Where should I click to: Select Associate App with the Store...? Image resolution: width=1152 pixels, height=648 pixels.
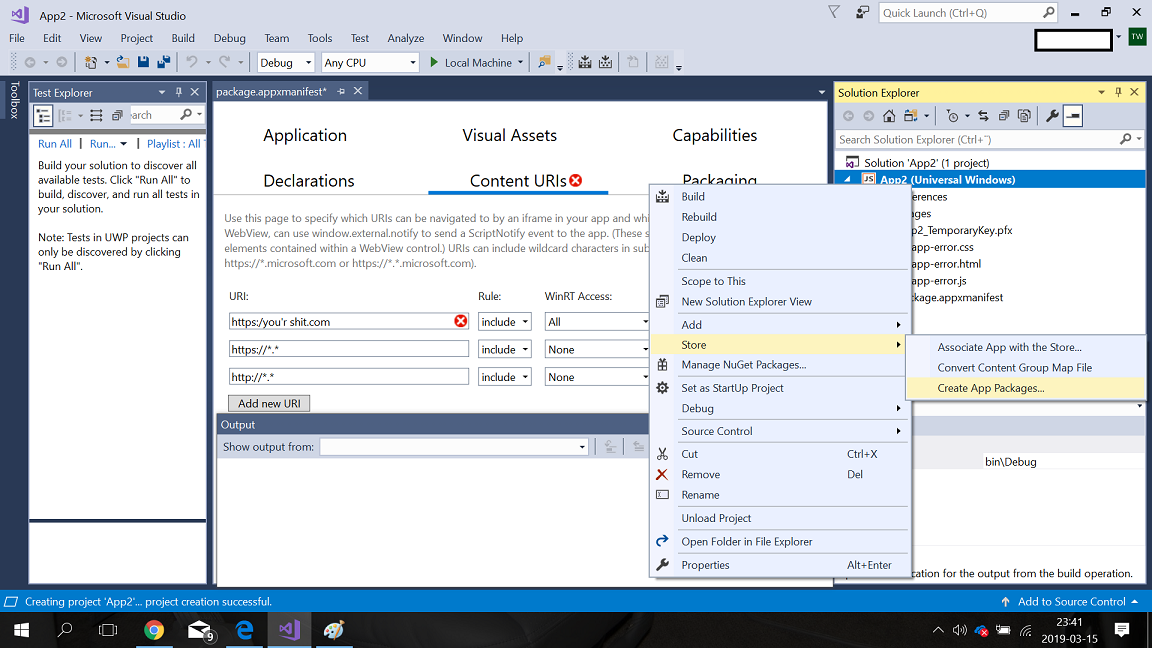click(1009, 347)
